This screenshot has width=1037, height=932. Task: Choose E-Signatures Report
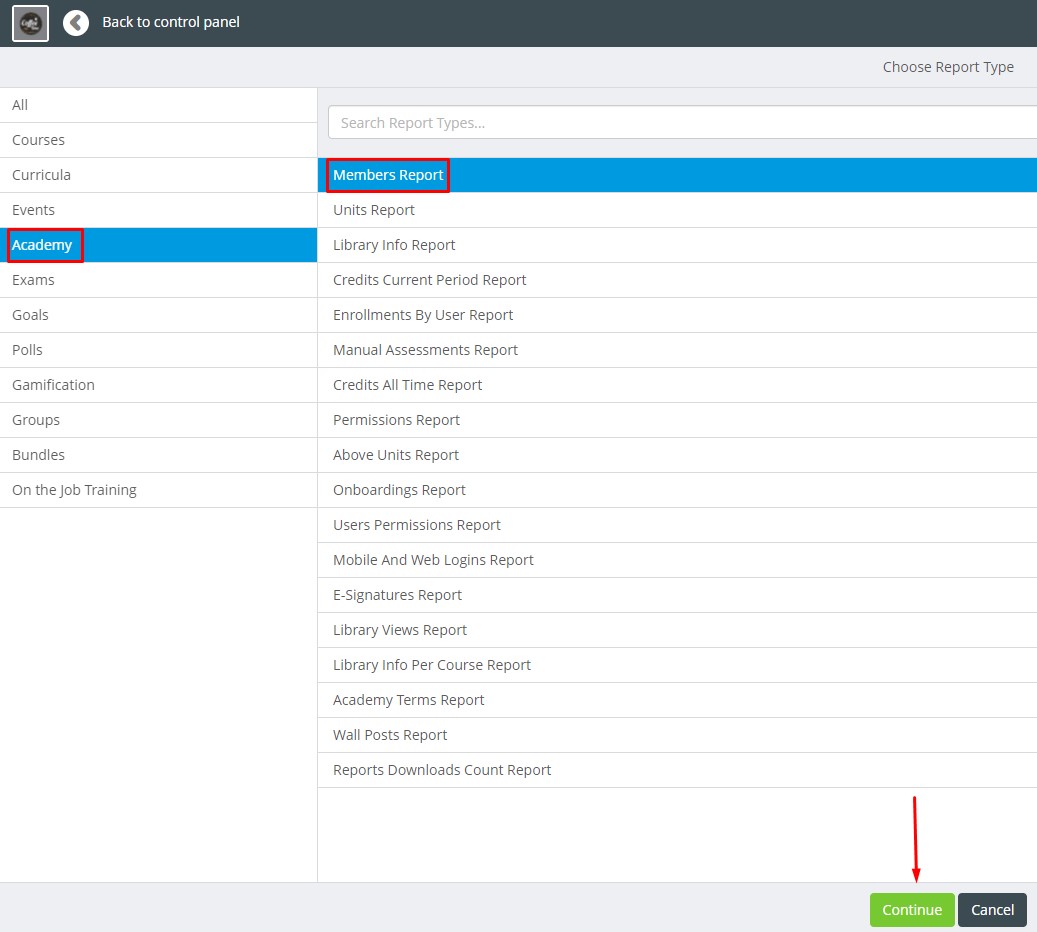[x=677, y=596]
